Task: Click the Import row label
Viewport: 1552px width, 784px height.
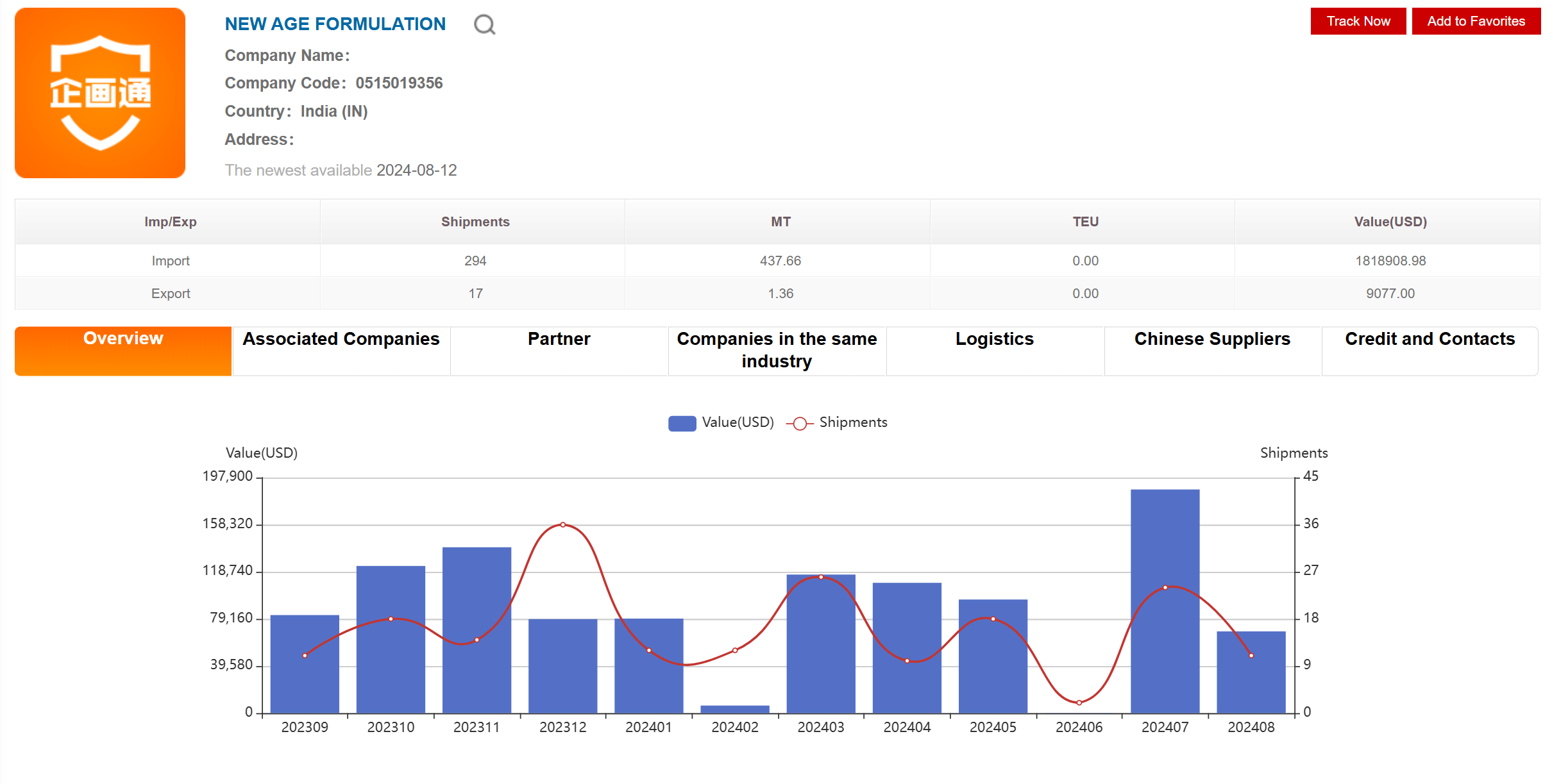Action: coord(171,261)
